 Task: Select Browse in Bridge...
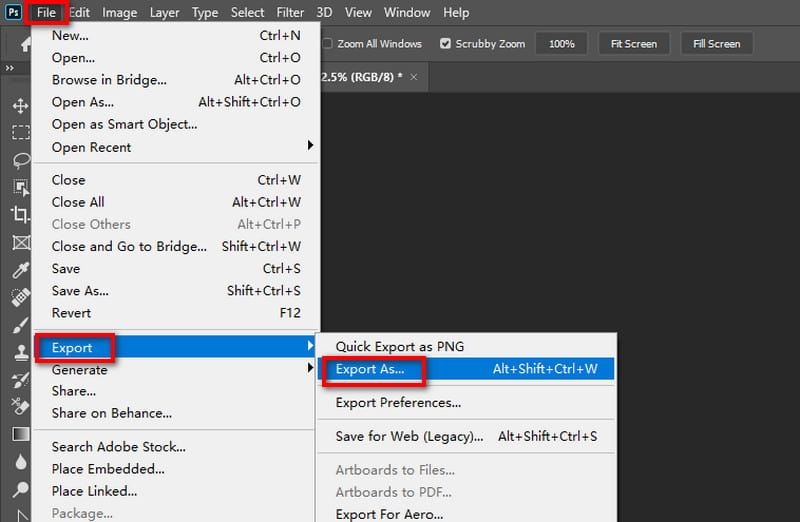(176, 80)
